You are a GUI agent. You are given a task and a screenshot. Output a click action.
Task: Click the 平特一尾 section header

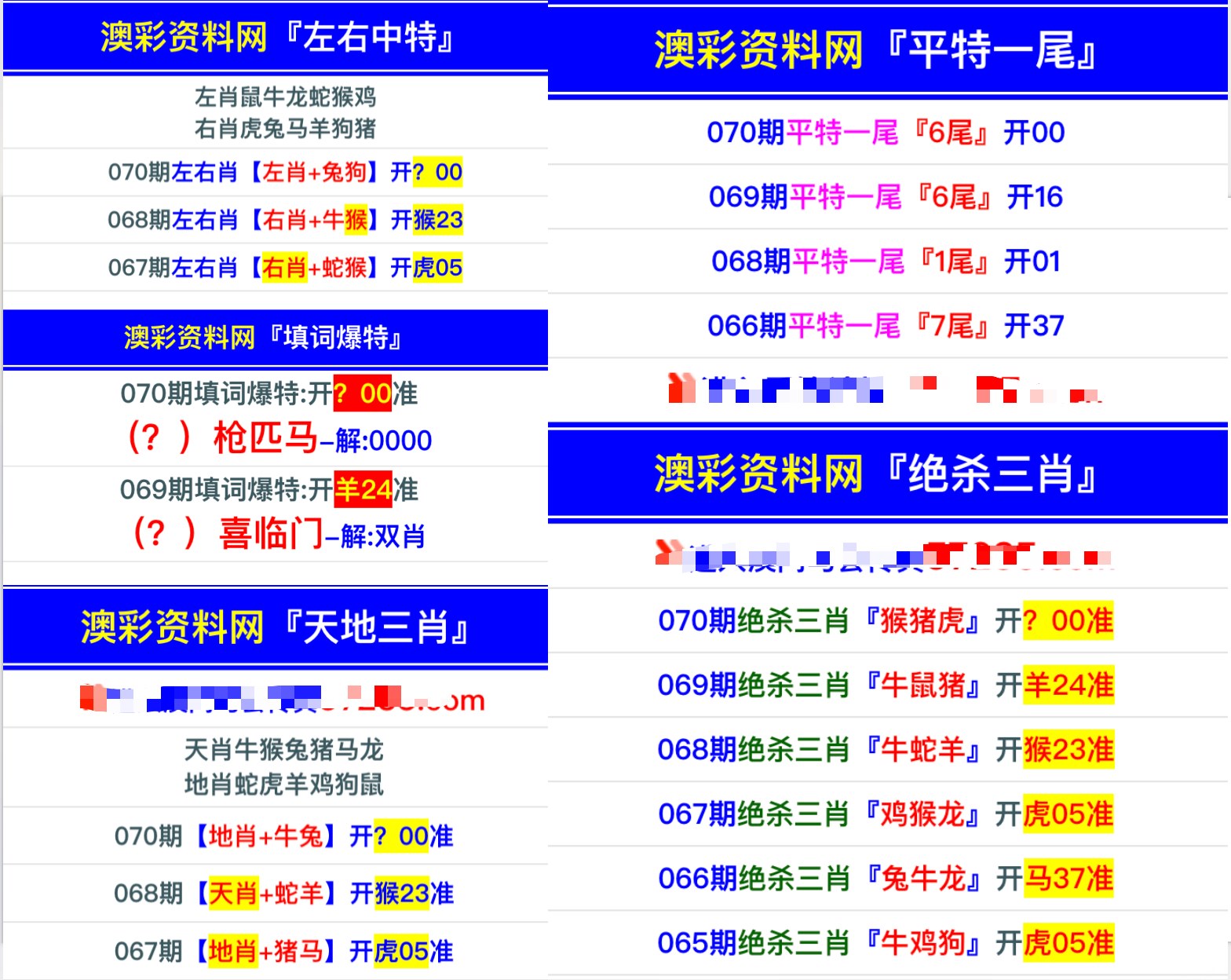pyautogui.click(x=875, y=50)
